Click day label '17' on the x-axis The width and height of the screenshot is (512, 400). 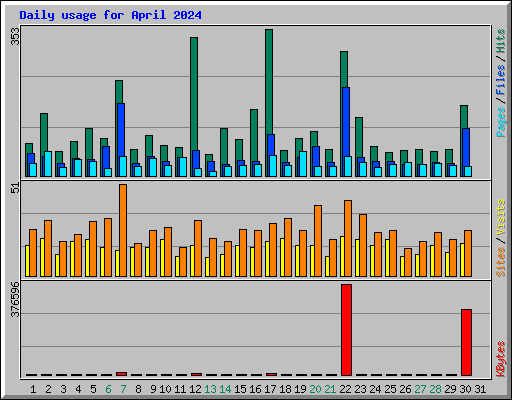pyautogui.click(x=270, y=389)
